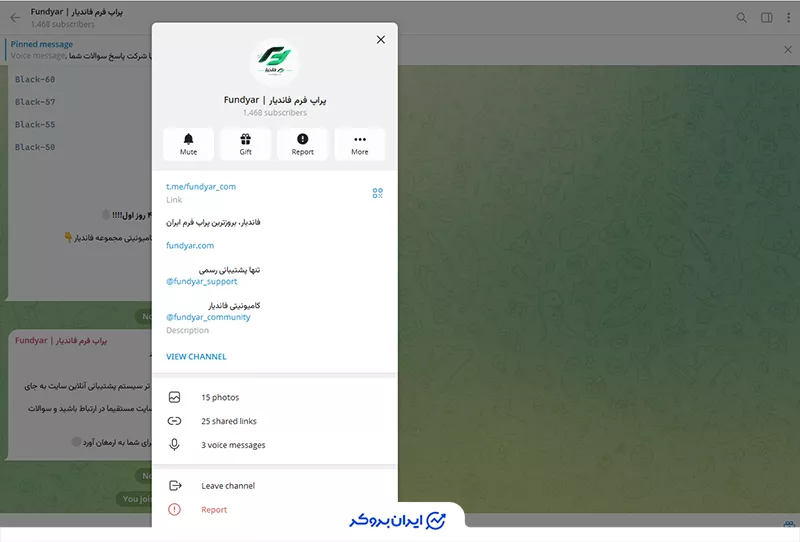
Task: Click the Black-50 text in chat
Action: [x=35, y=146]
